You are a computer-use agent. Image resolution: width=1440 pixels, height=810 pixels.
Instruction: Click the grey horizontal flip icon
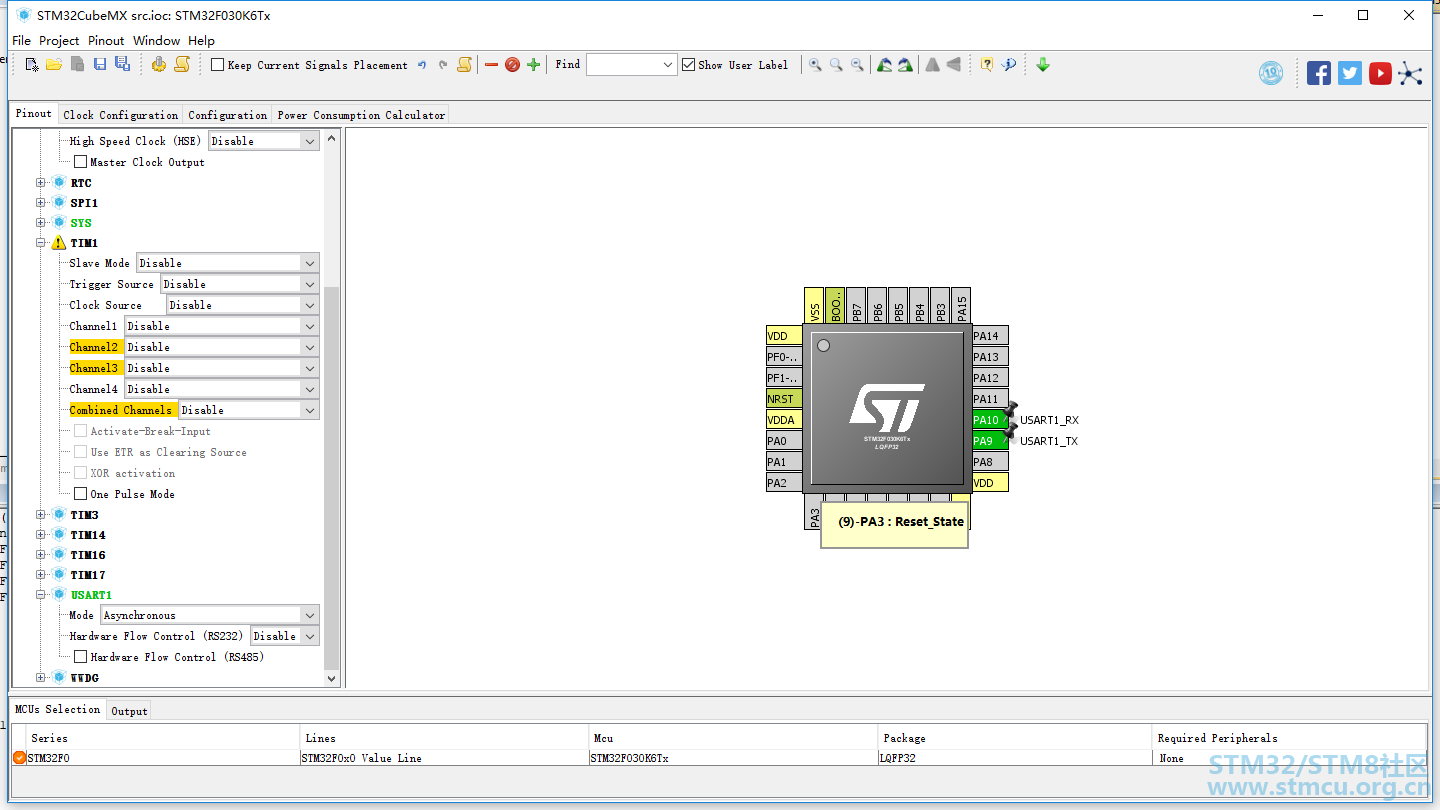point(954,65)
